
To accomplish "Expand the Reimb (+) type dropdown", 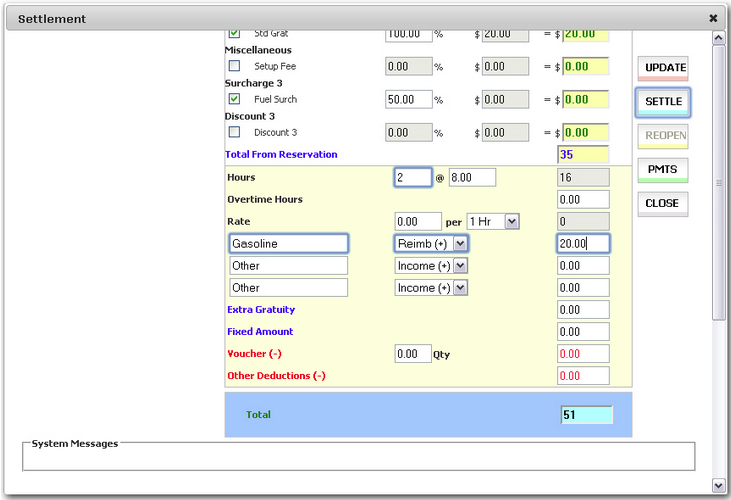I will tap(460, 243).
